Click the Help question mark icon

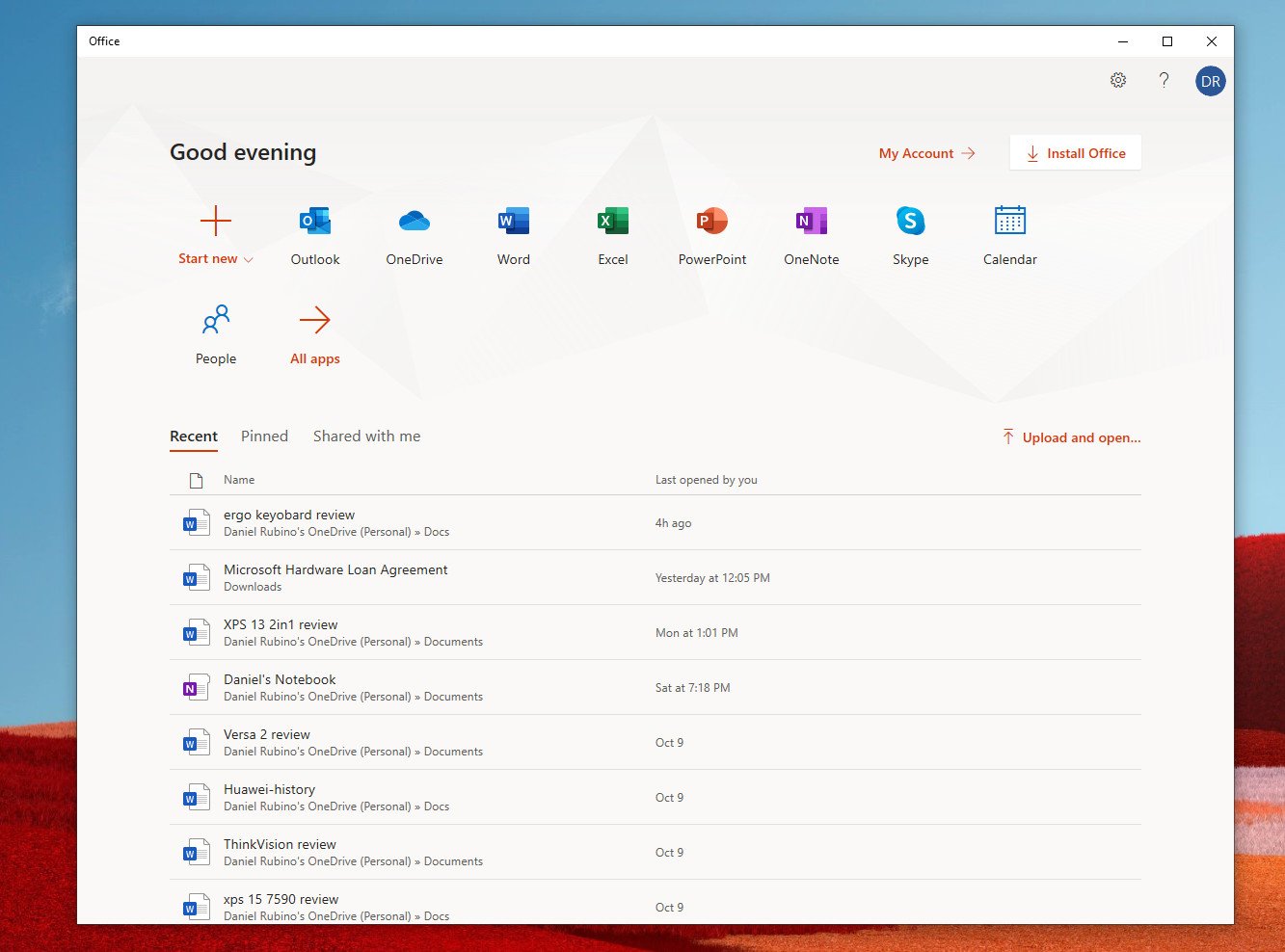[x=1165, y=81]
